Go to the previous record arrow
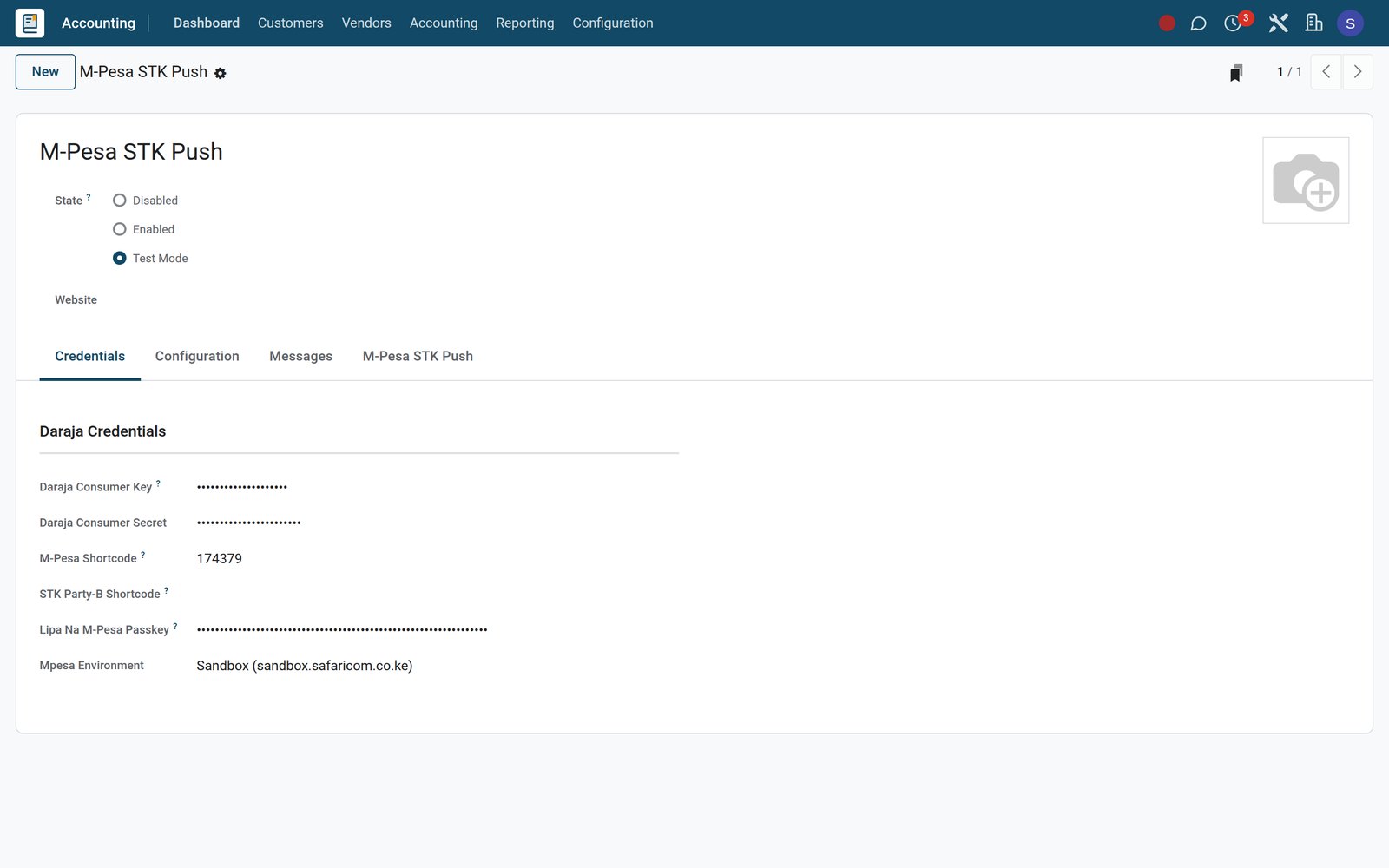Image resolution: width=1389 pixels, height=868 pixels. pyautogui.click(x=1326, y=72)
